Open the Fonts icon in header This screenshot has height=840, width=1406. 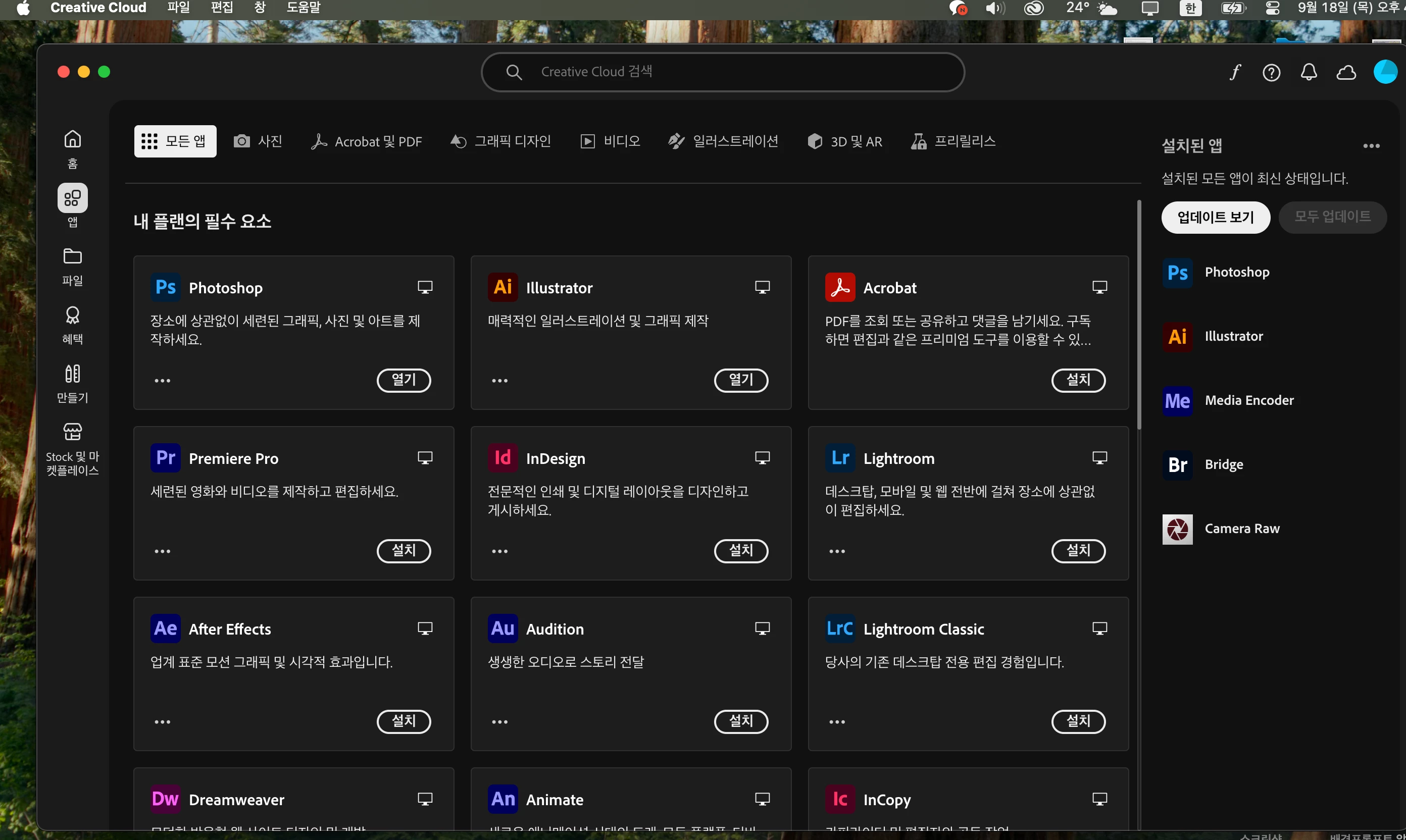1234,73
